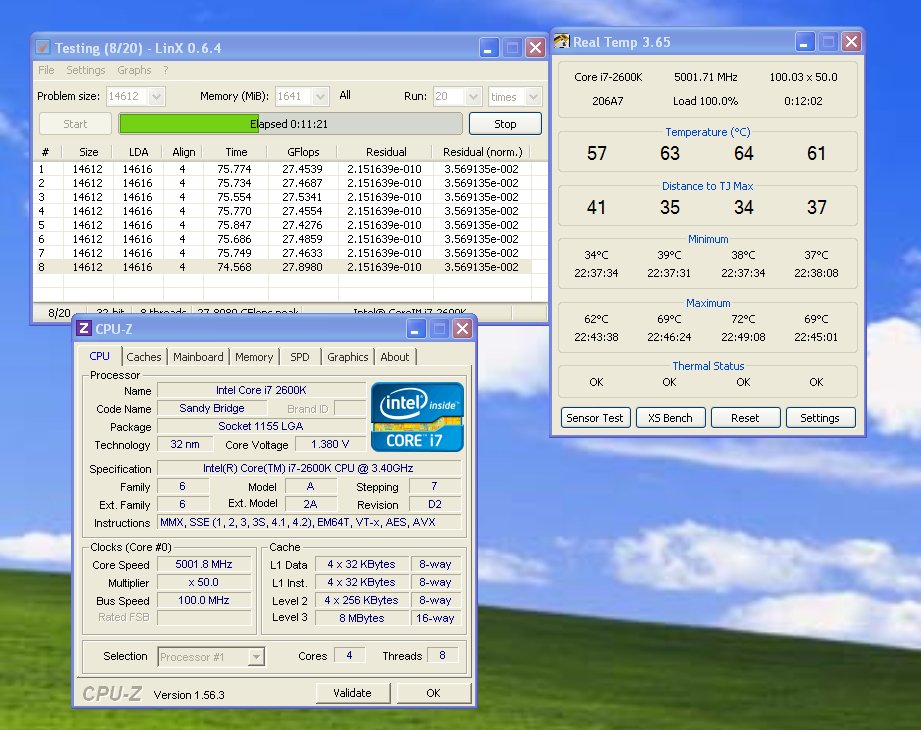The image size is (921, 730).
Task: Click the LinX title bar app icon
Action: click(x=42, y=47)
